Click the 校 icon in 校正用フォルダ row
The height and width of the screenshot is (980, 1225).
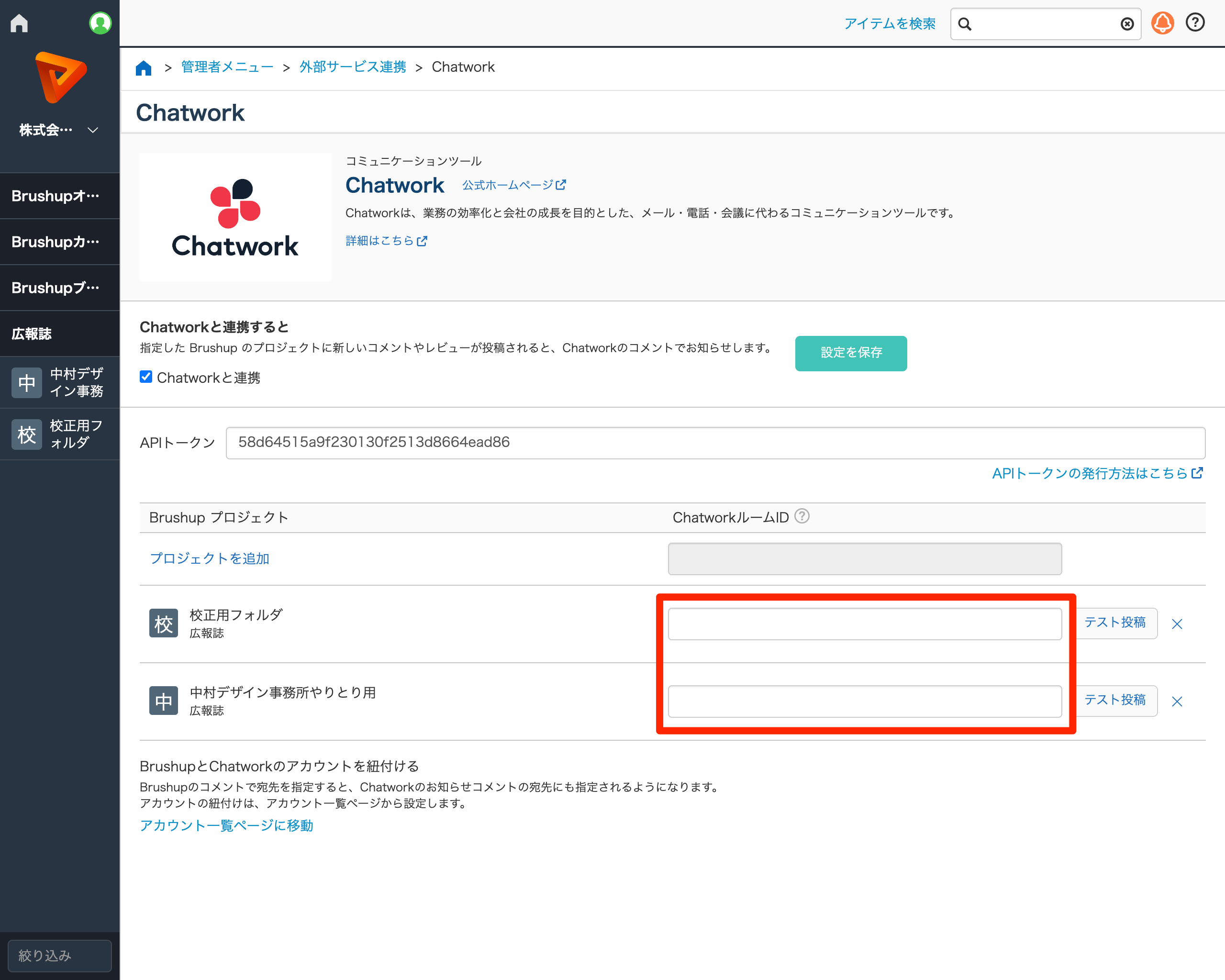164,624
